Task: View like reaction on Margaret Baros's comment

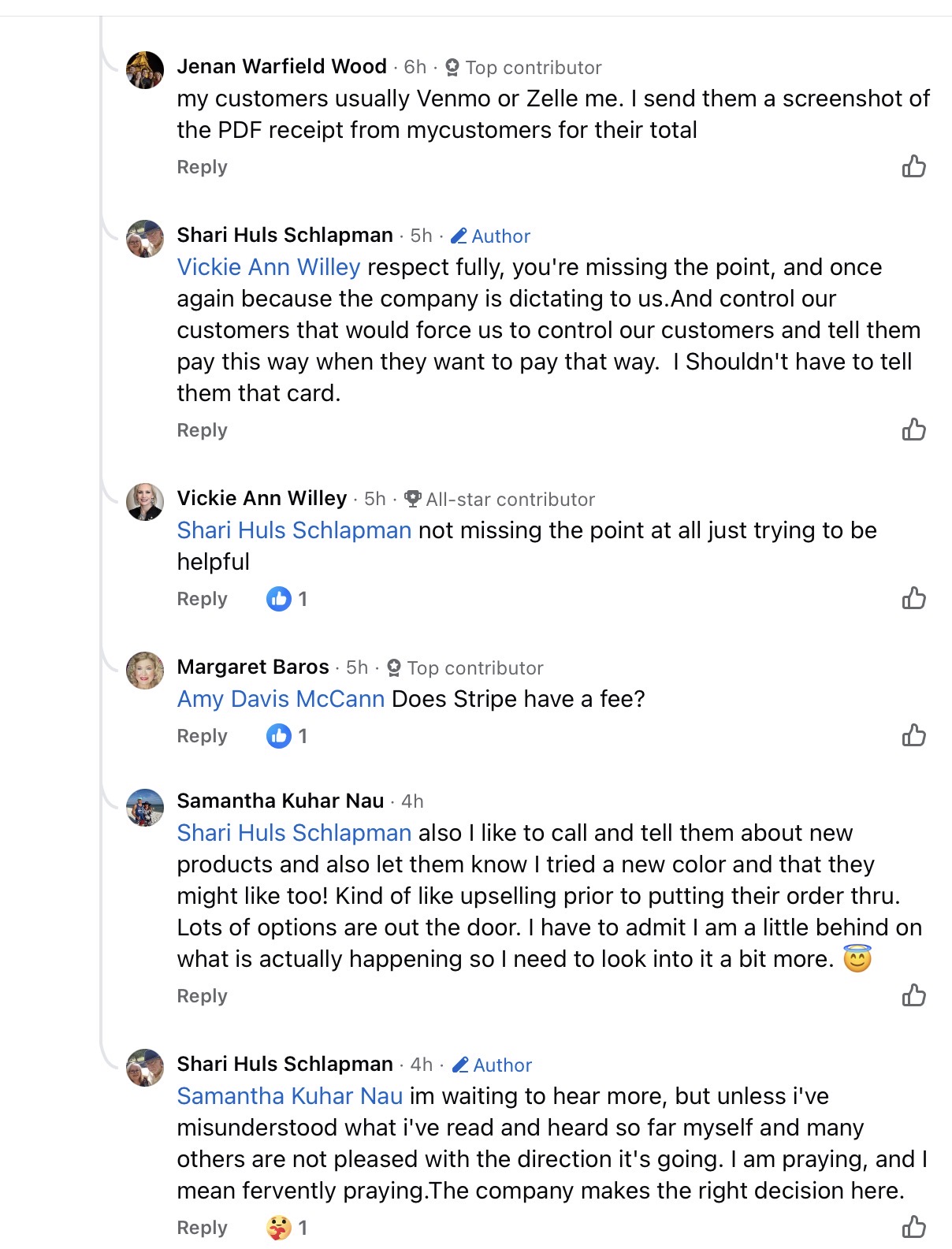Action: tap(287, 736)
